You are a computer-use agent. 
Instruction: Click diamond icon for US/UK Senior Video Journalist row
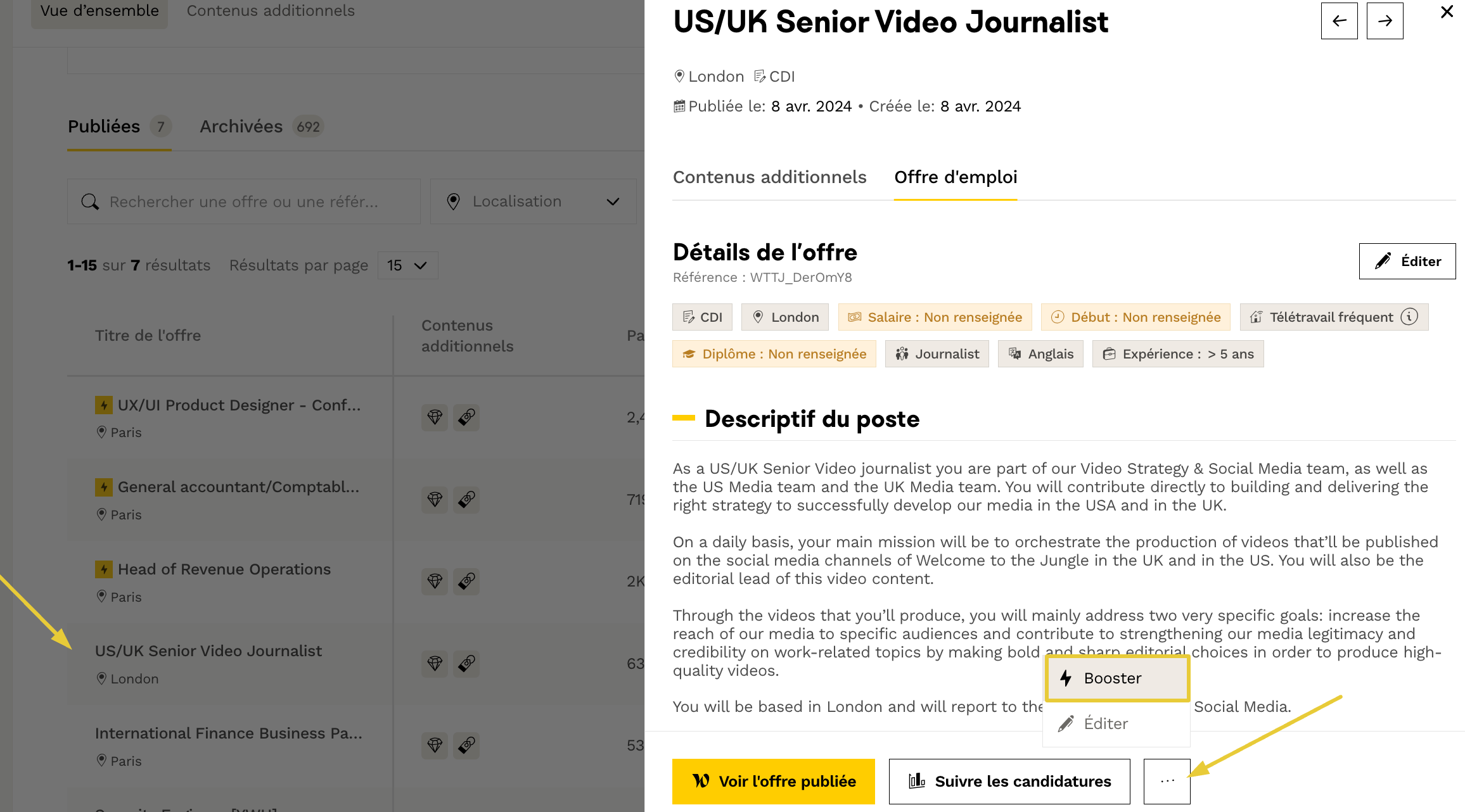click(435, 663)
